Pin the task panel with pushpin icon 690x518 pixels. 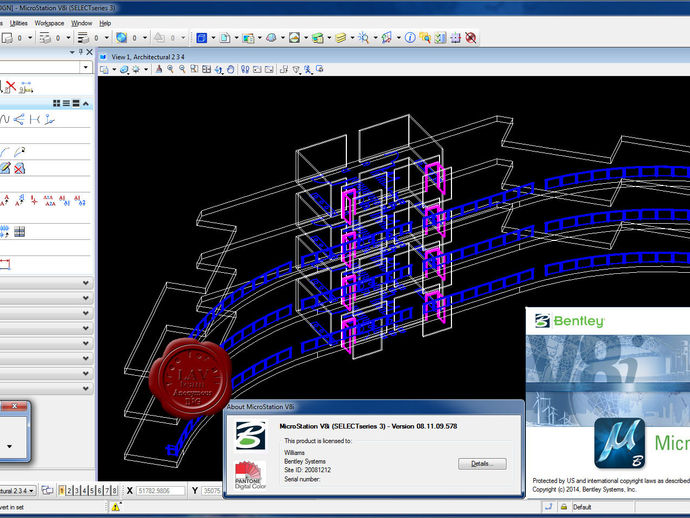(81, 52)
